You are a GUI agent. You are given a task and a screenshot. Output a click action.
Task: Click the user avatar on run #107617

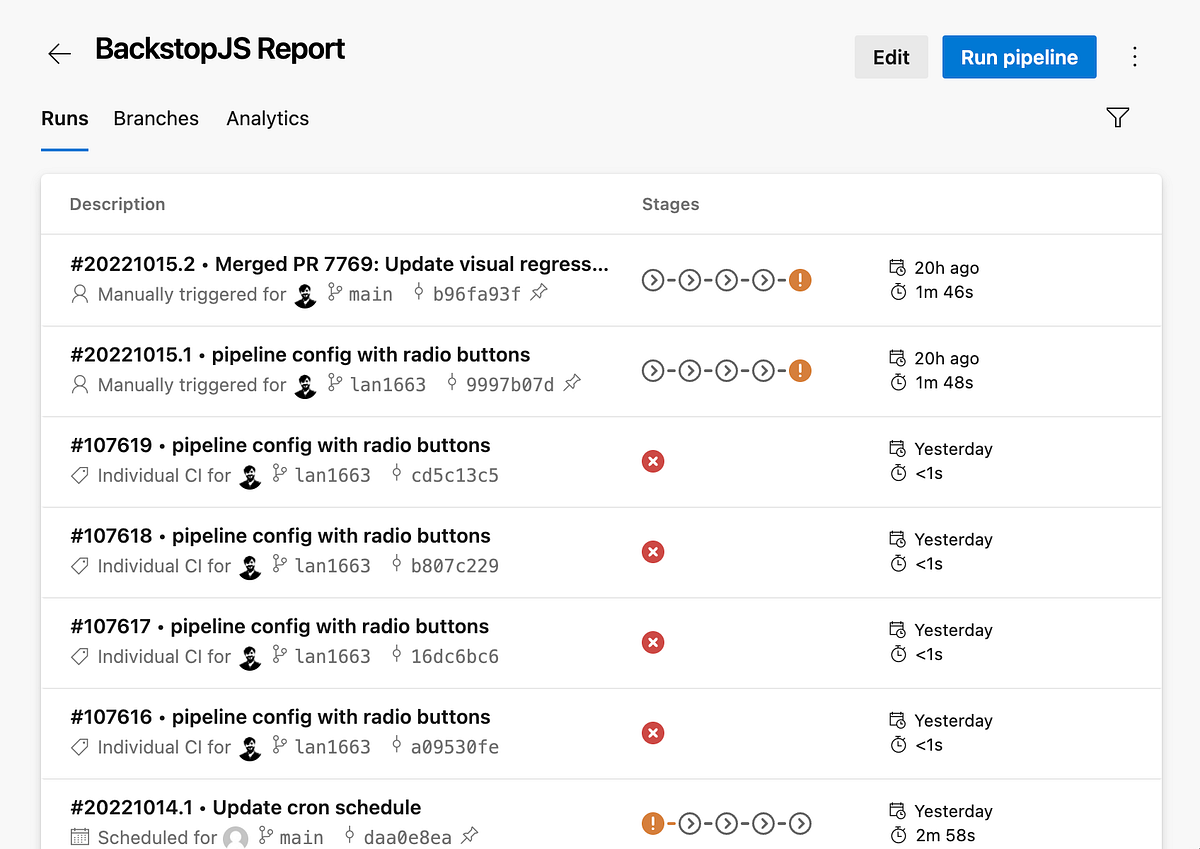[251, 657]
